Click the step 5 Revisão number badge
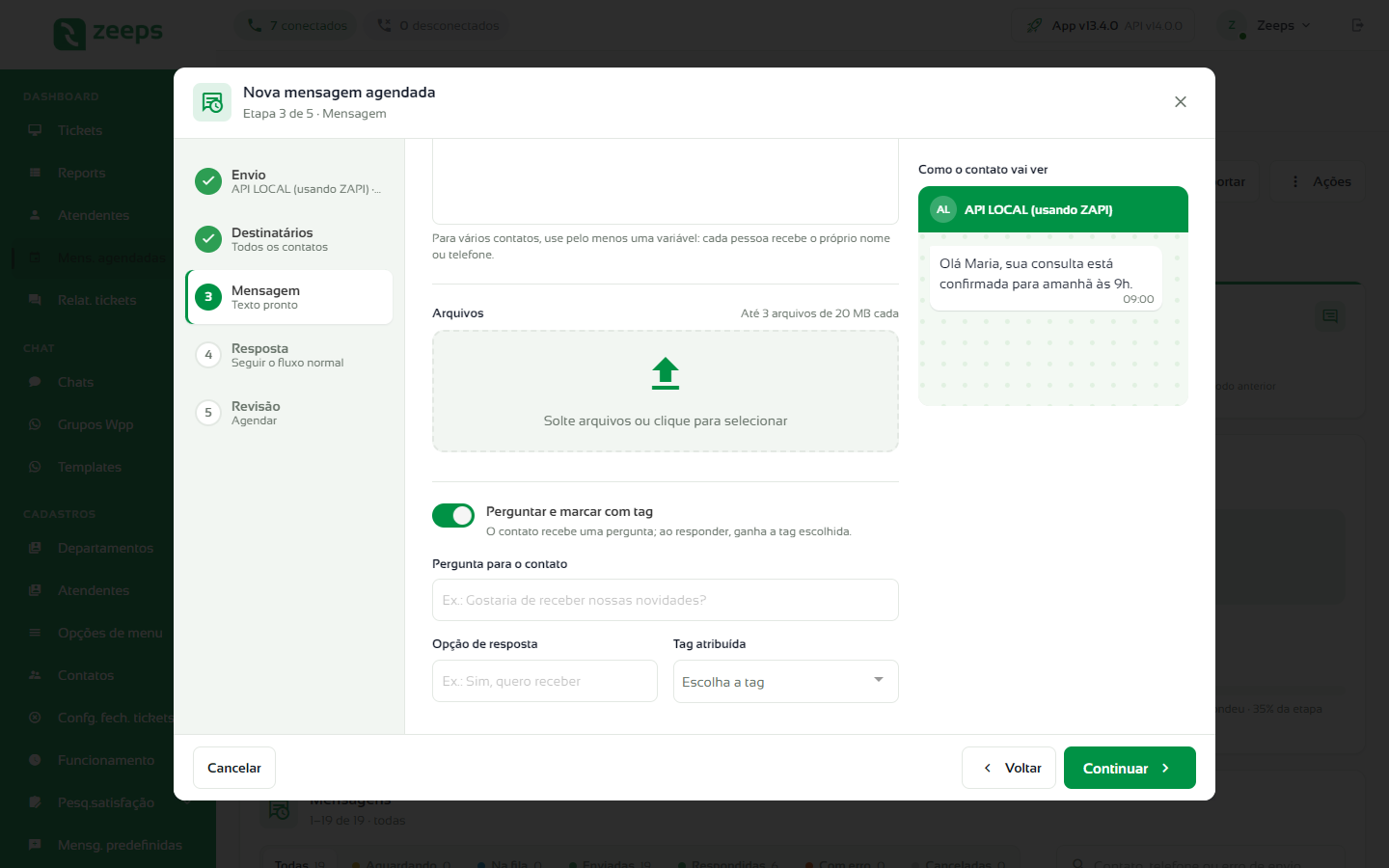Viewport: 1389px width, 868px height. click(208, 413)
